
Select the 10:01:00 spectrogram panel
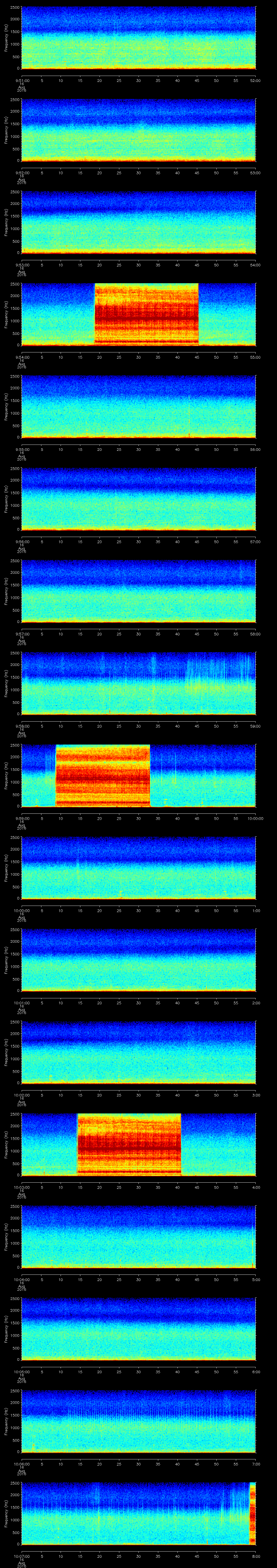click(x=138, y=960)
